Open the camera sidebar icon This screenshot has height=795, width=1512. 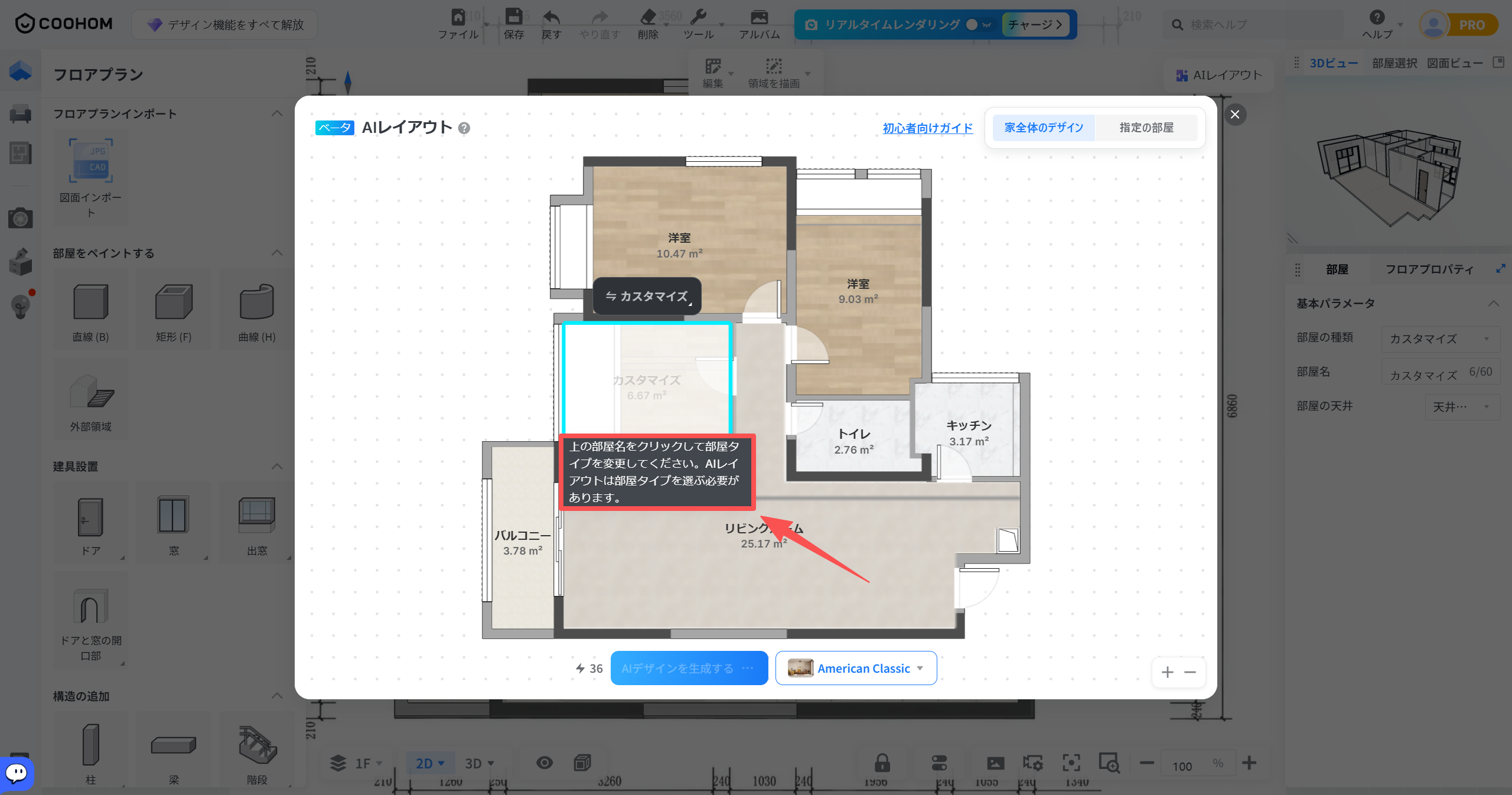tap(20, 218)
